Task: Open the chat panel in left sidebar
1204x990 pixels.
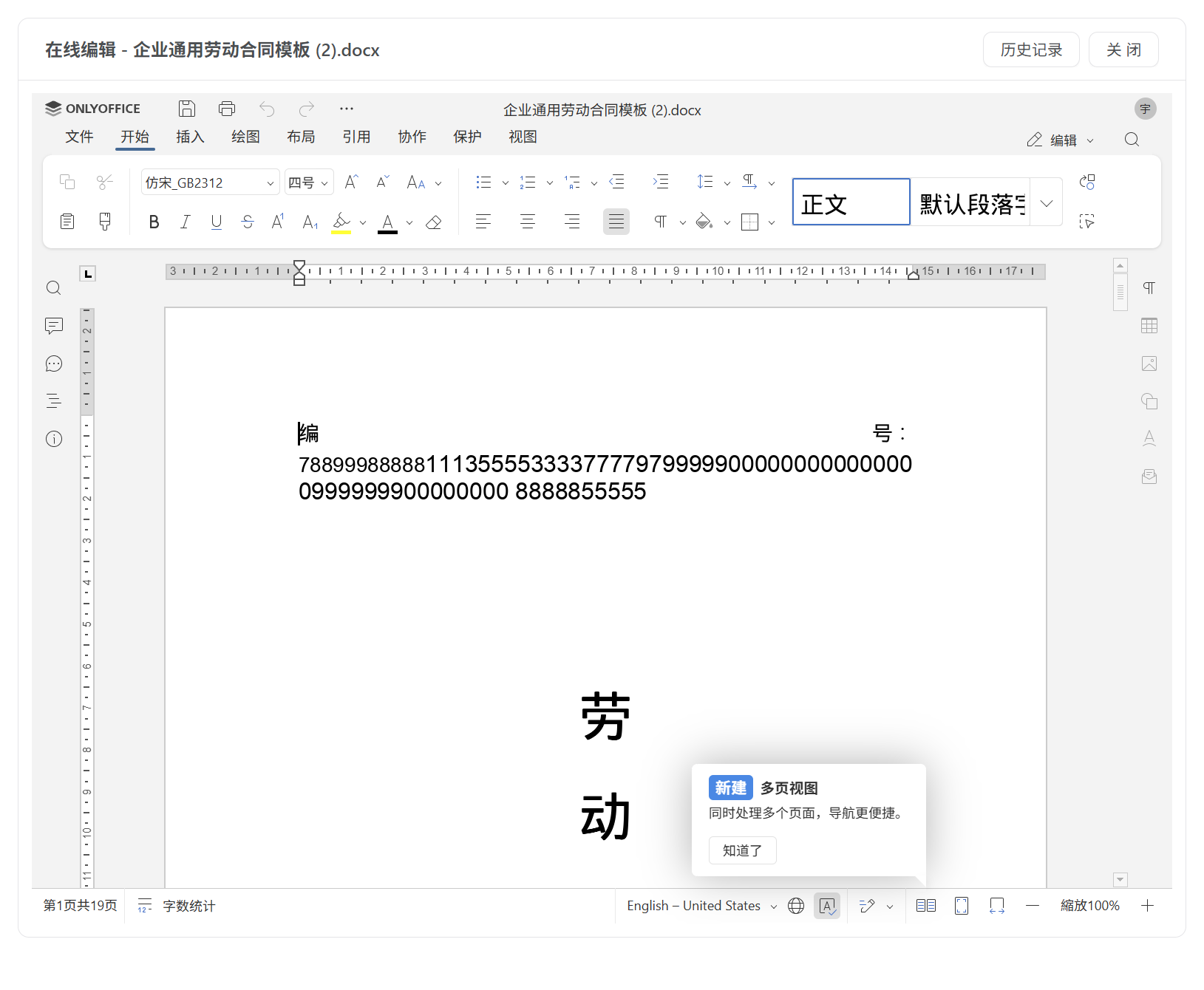Action: (54, 363)
